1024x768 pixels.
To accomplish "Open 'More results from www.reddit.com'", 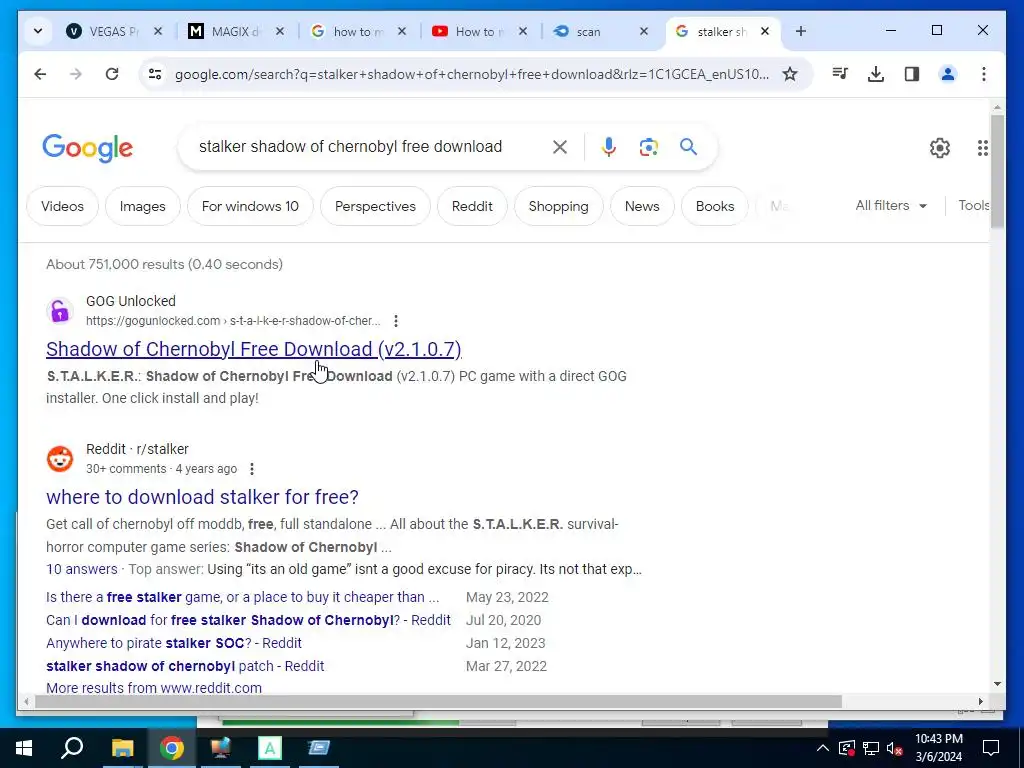I will click(x=153, y=688).
